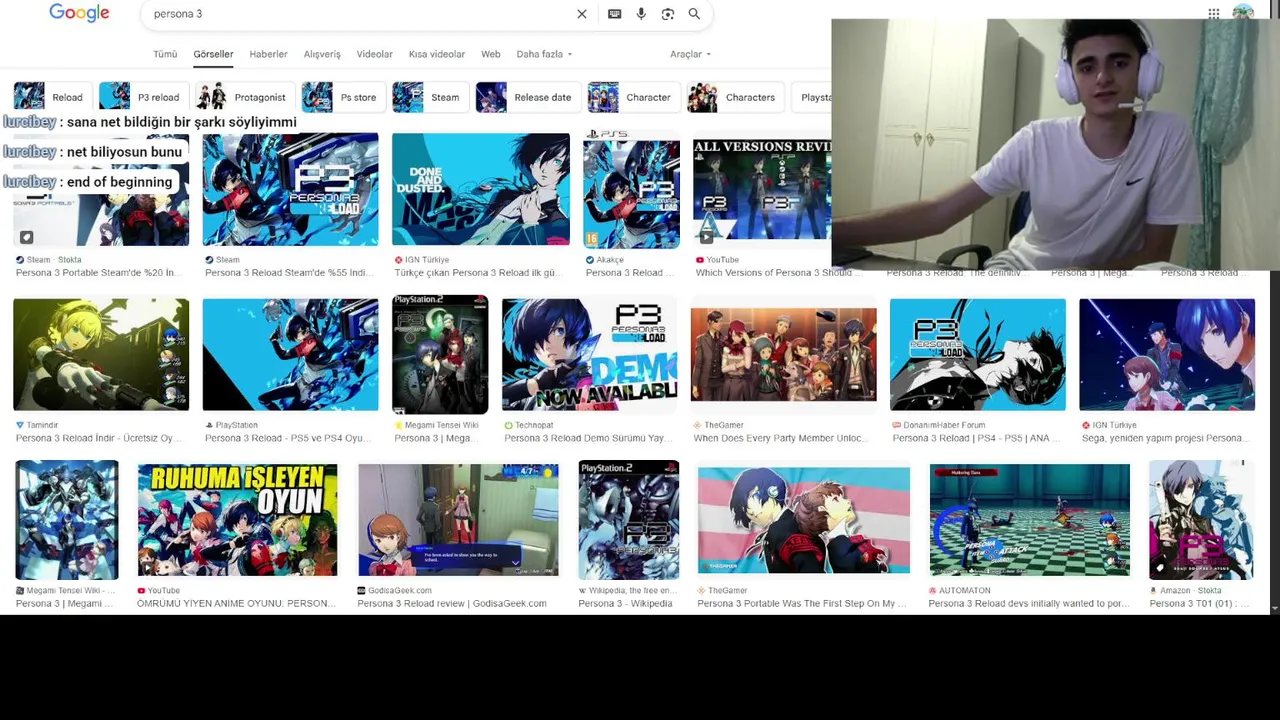Go to the Google logo homepage
Image resolution: width=1280 pixels, height=720 pixels.
coord(79,13)
